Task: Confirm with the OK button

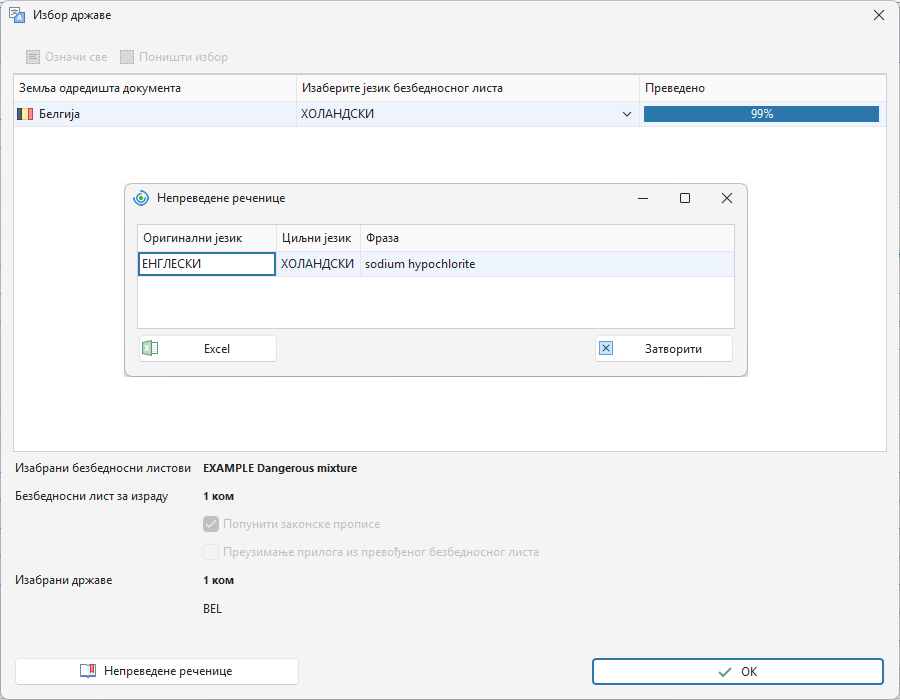Action: 738,671
